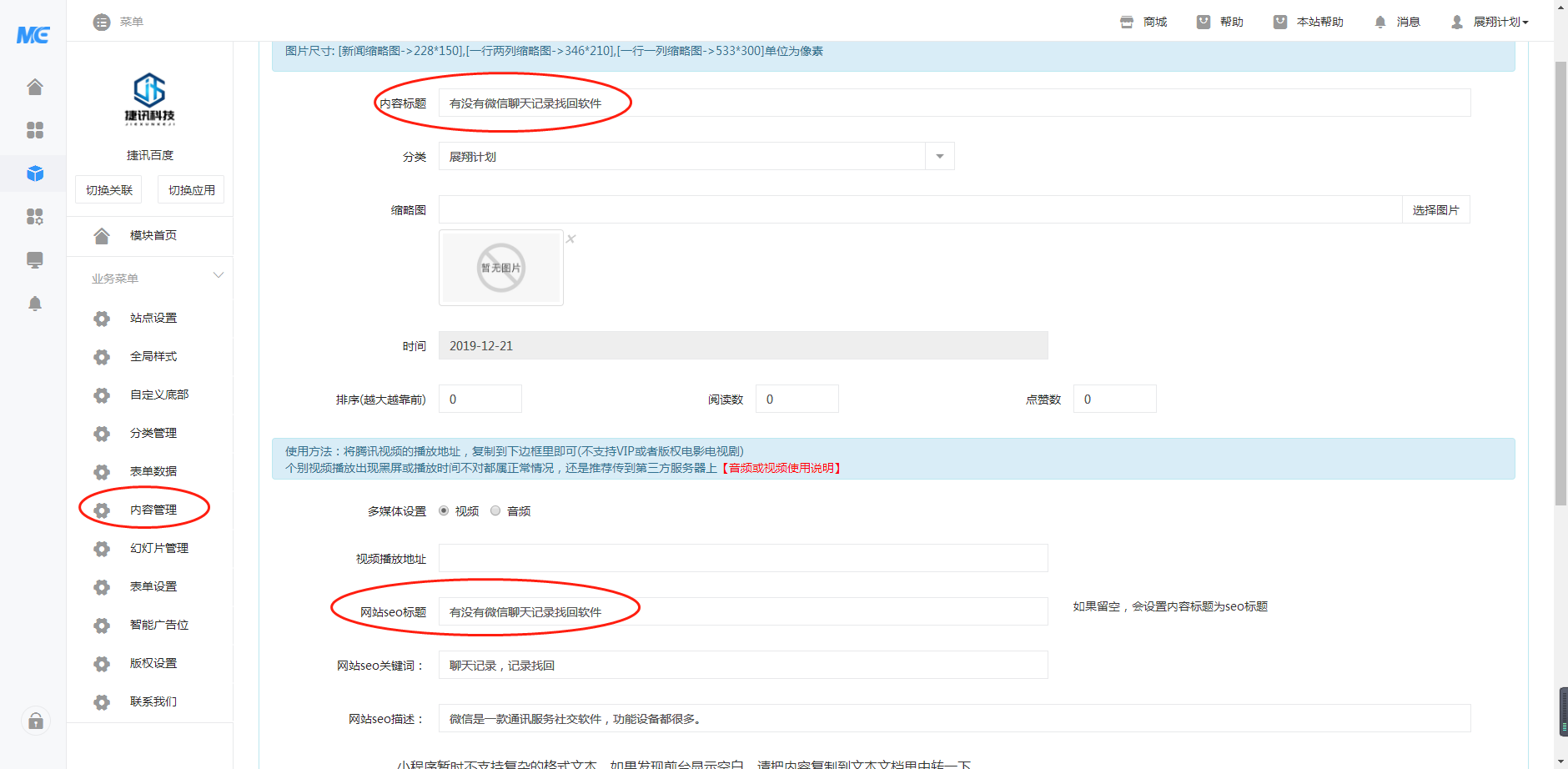Focus the 阅读数 input field

tap(797, 399)
